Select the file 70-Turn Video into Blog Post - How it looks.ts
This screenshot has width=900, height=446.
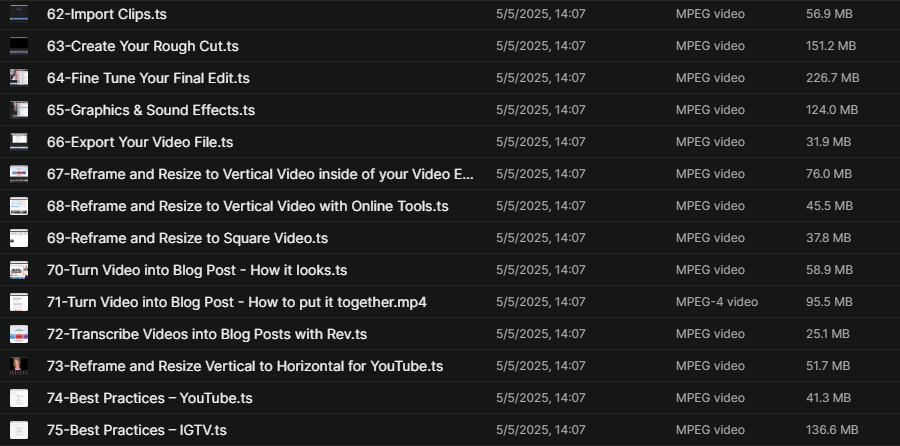(196, 270)
